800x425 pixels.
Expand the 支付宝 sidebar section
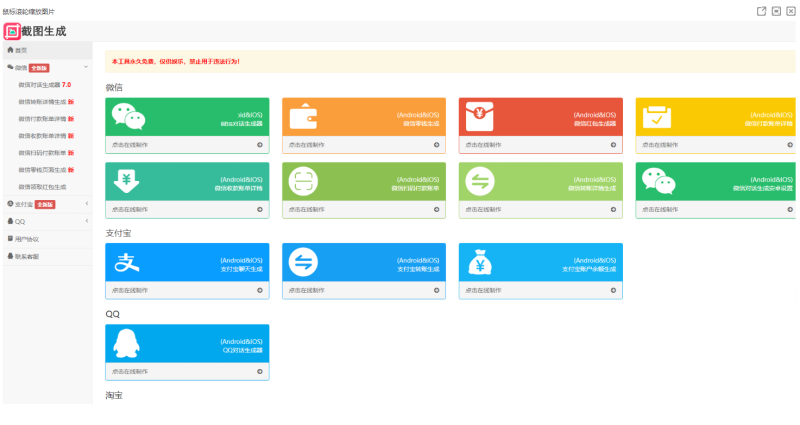[x=86, y=204]
